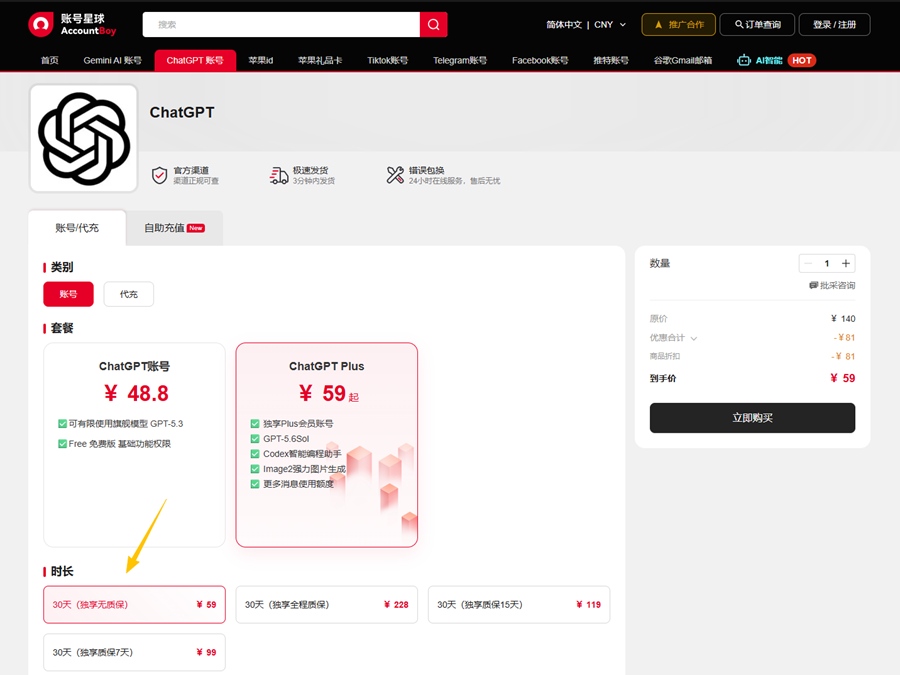The width and height of the screenshot is (900, 675).
Task: Click the 独享Plus会员账号 checkmark
Action: (x=255, y=424)
